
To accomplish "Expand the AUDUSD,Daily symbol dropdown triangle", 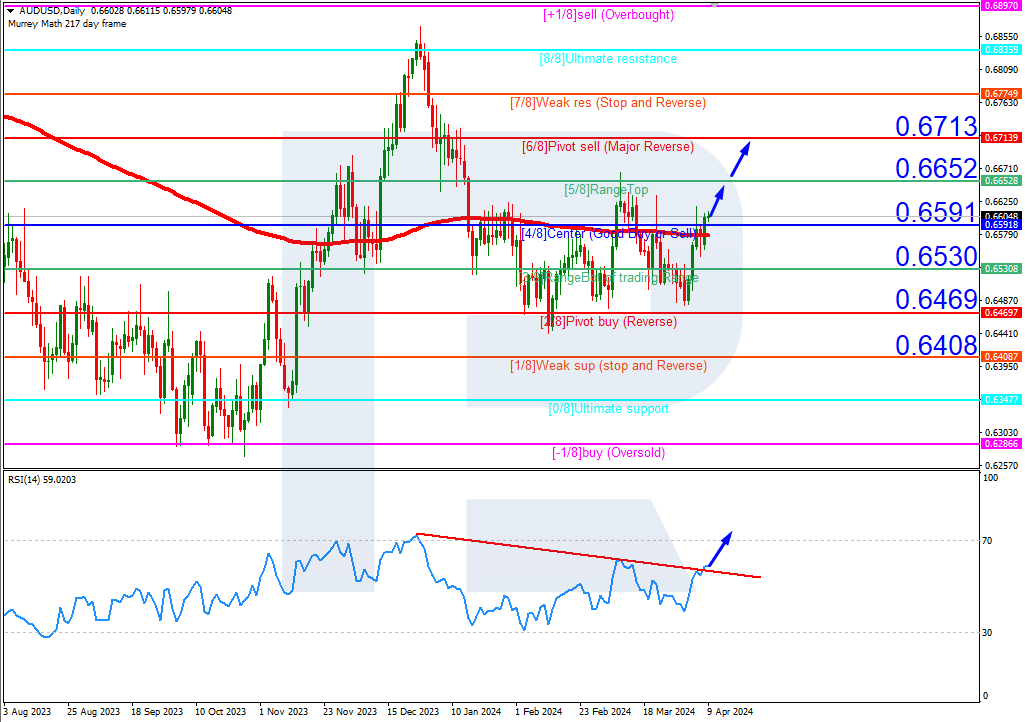I will pyautogui.click(x=8, y=8).
